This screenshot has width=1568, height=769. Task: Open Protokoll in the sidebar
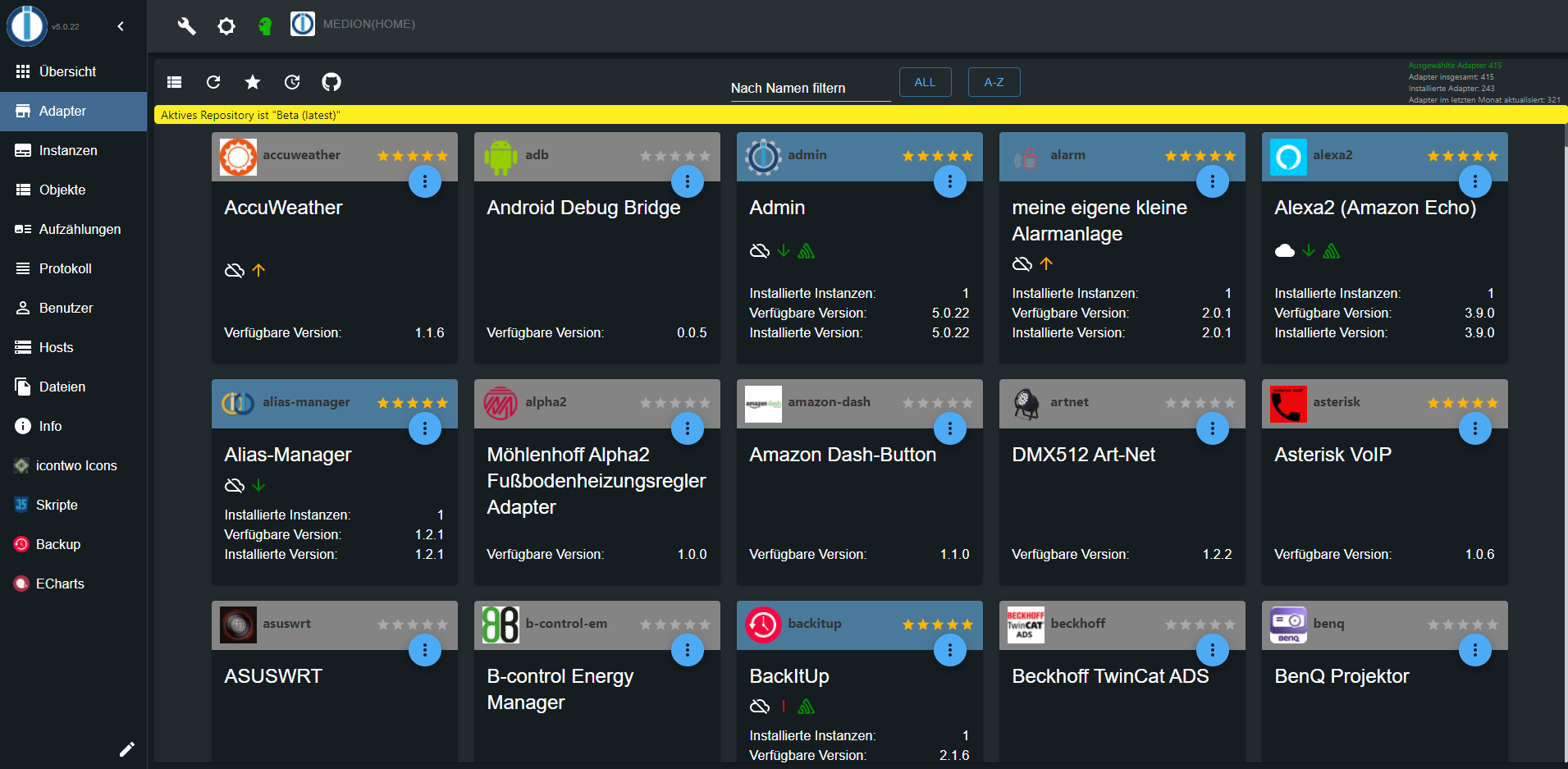pyautogui.click(x=74, y=268)
